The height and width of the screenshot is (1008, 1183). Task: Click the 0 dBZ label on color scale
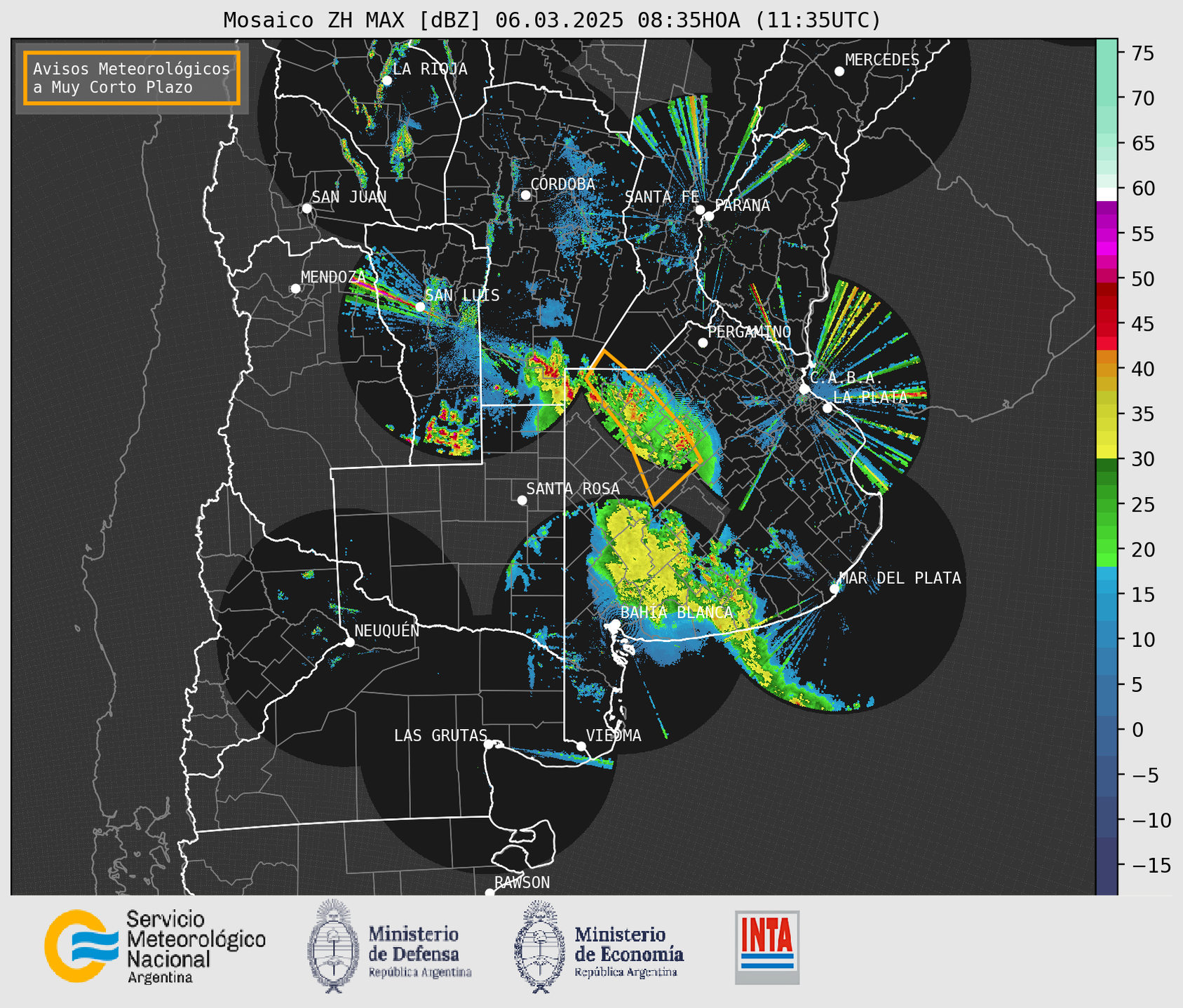point(1137,730)
